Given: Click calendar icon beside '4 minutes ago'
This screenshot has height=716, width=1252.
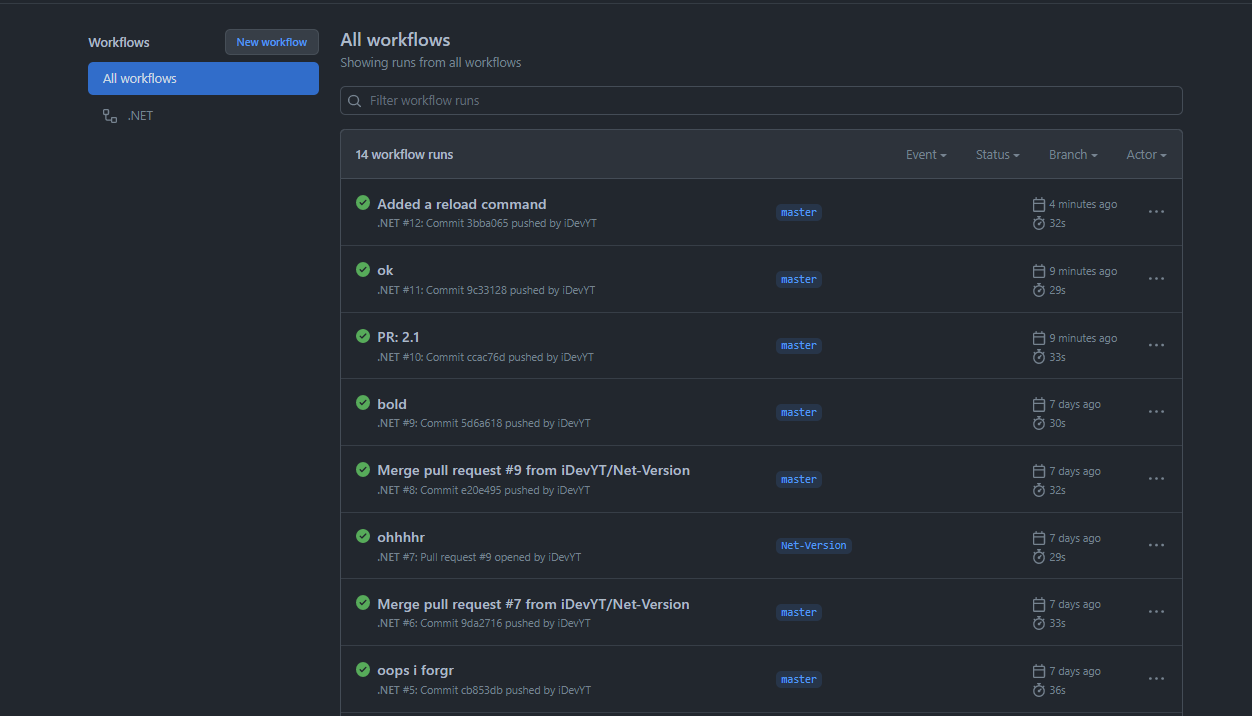Looking at the screenshot, I should coord(1039,204).
